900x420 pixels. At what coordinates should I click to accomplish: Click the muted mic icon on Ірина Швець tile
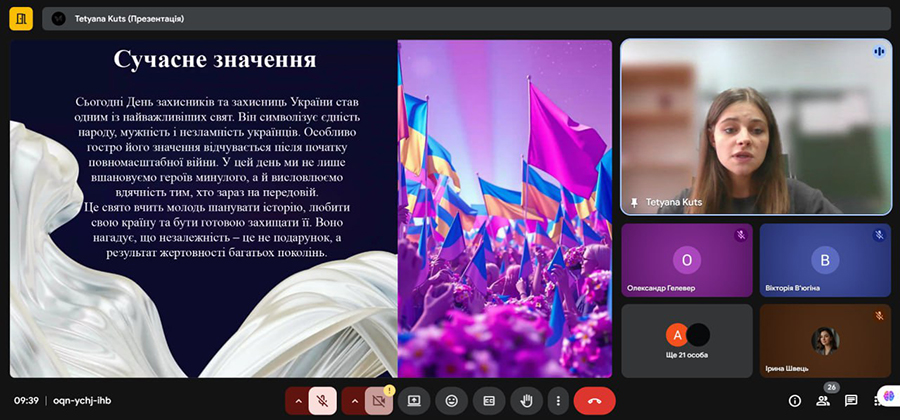click(879, 316)
